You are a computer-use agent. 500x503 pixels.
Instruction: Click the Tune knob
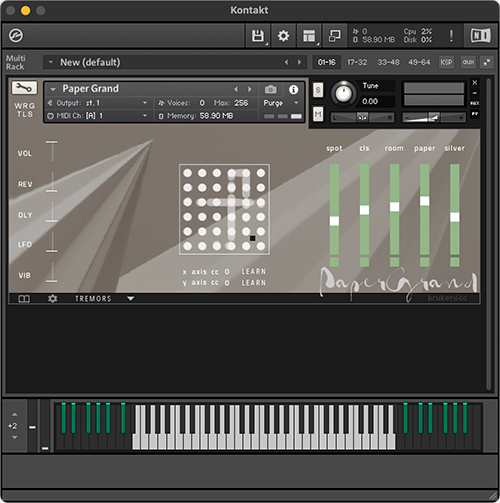pyautogui.click(x=343, y=94)
